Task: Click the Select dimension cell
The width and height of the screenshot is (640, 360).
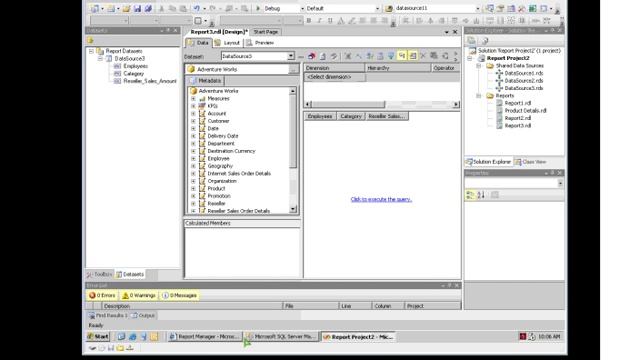Action: [335, 77]
